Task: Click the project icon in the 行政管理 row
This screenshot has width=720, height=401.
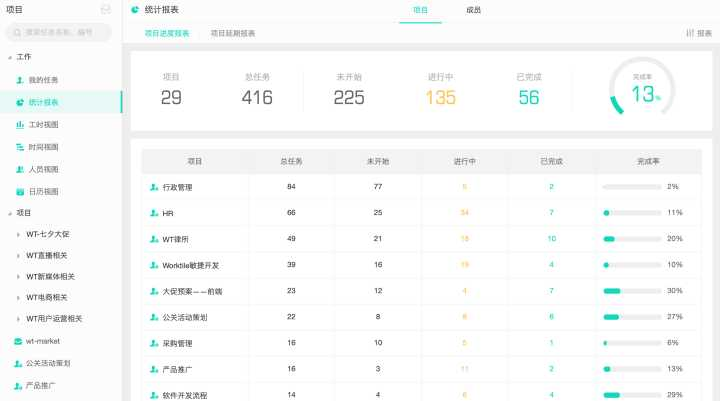Action: (x=154, y=187)
